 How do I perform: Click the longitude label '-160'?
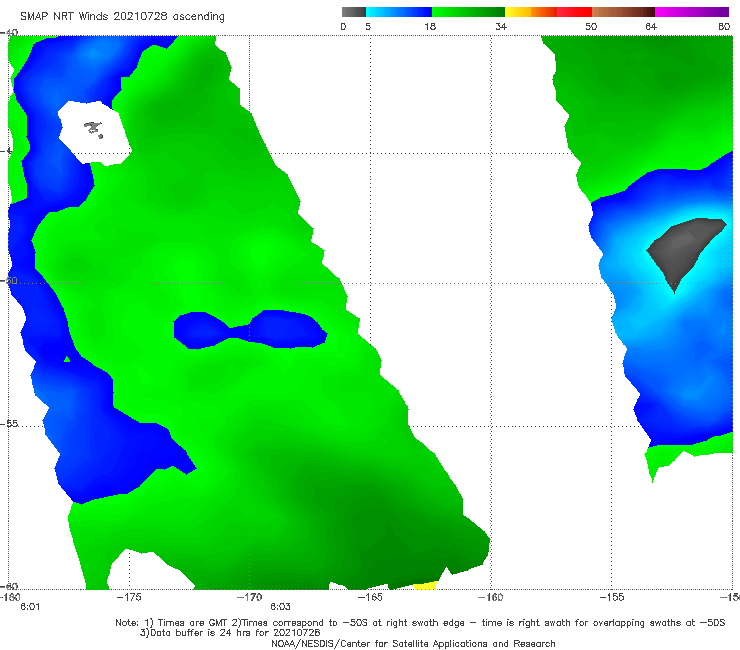[x=491, y=597]
